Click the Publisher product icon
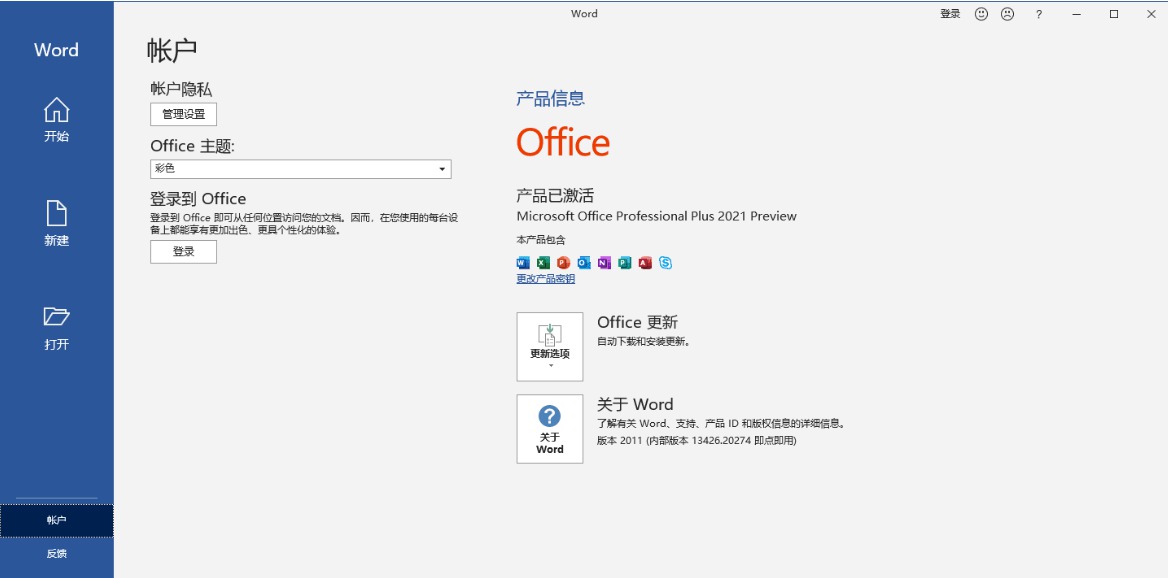 (624, 262)
